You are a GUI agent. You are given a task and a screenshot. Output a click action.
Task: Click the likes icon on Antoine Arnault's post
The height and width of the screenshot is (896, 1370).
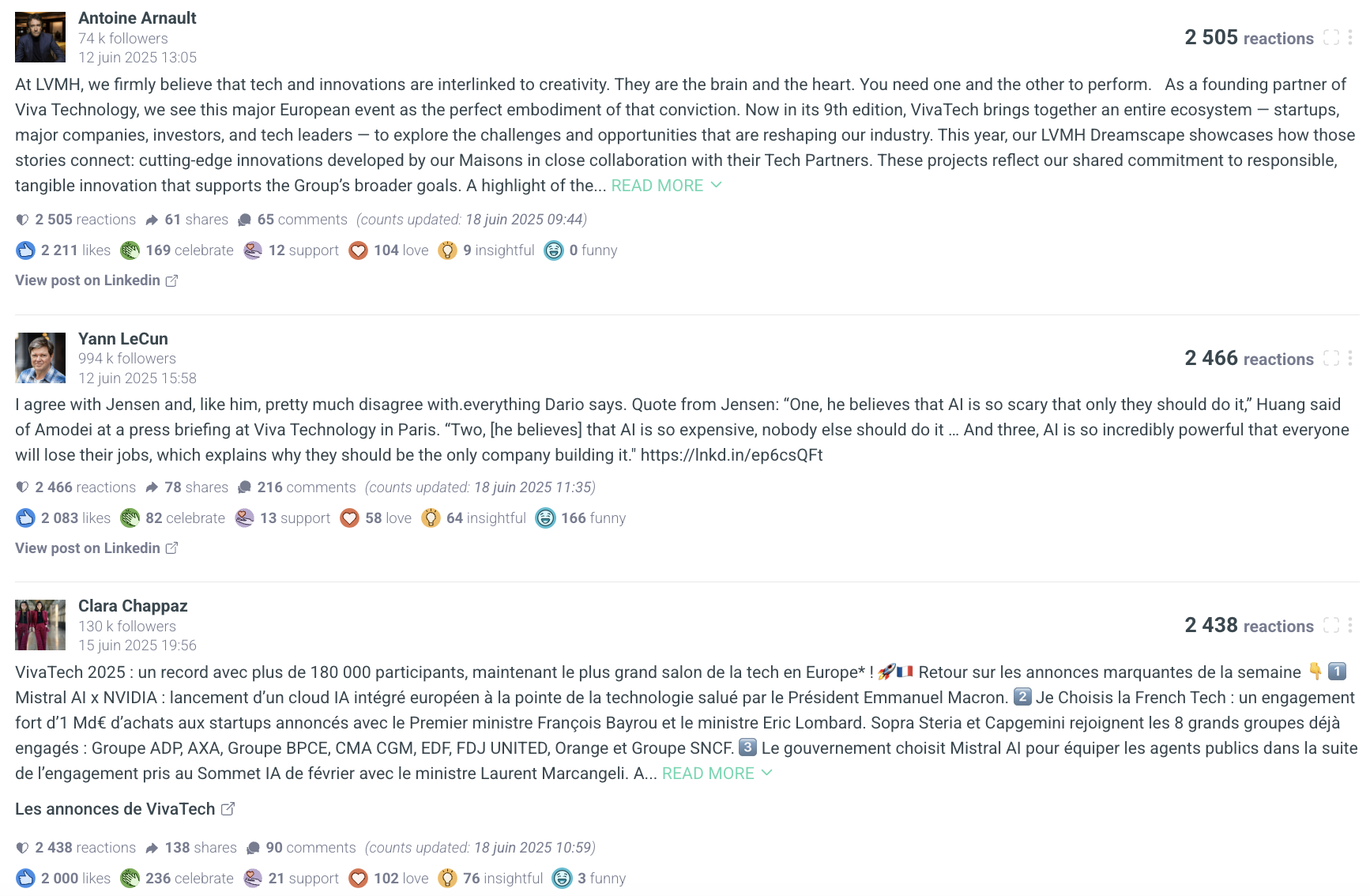pyautogui.click(x=25, y=250)
